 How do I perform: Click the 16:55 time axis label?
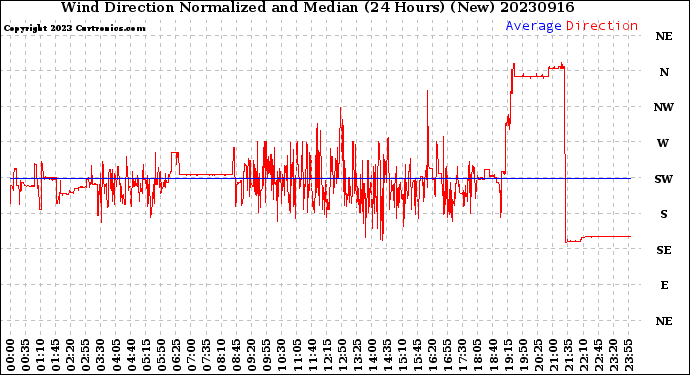click(x=448, y=355)
